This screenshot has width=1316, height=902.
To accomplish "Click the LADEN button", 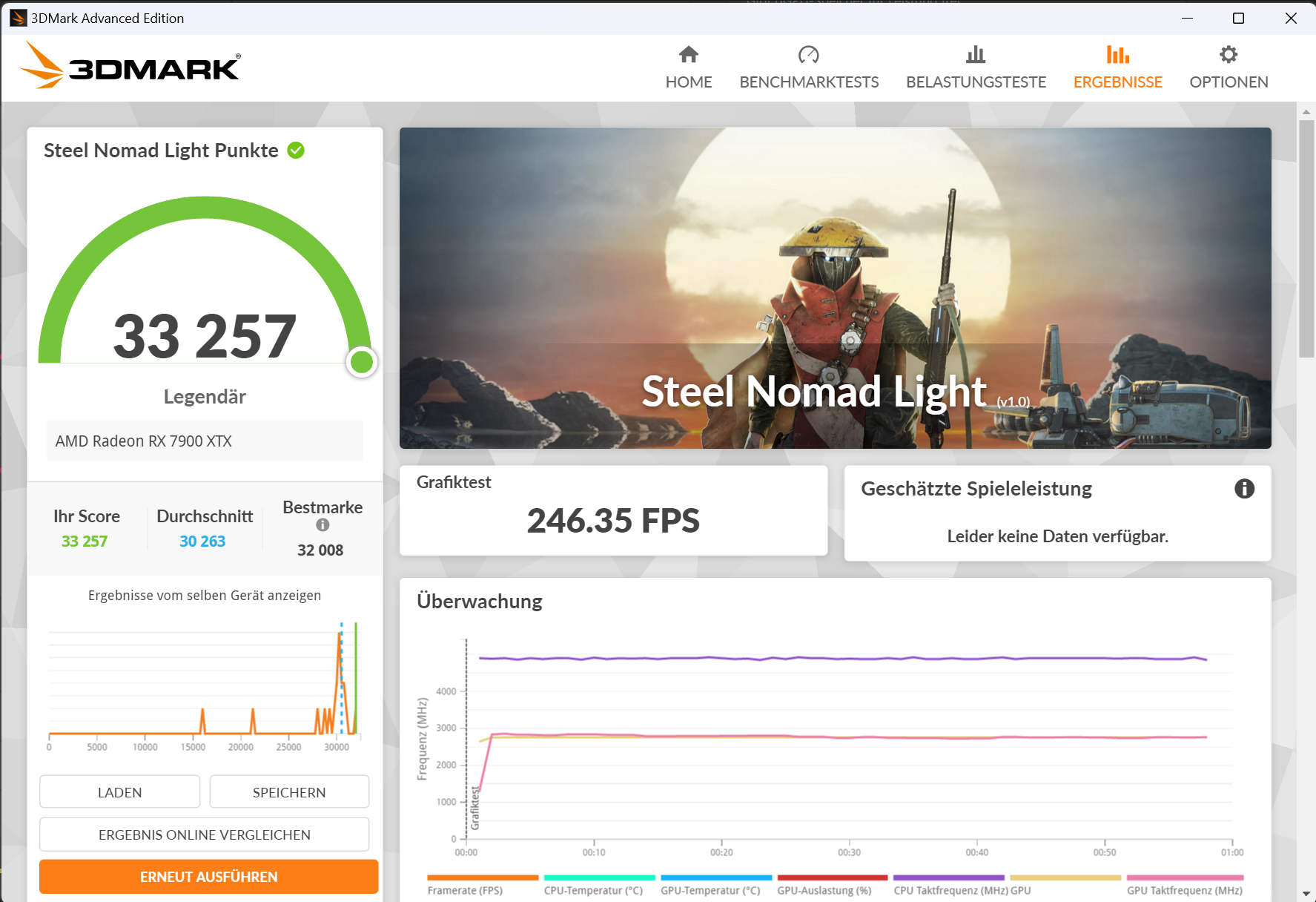I will click(120, 792).
